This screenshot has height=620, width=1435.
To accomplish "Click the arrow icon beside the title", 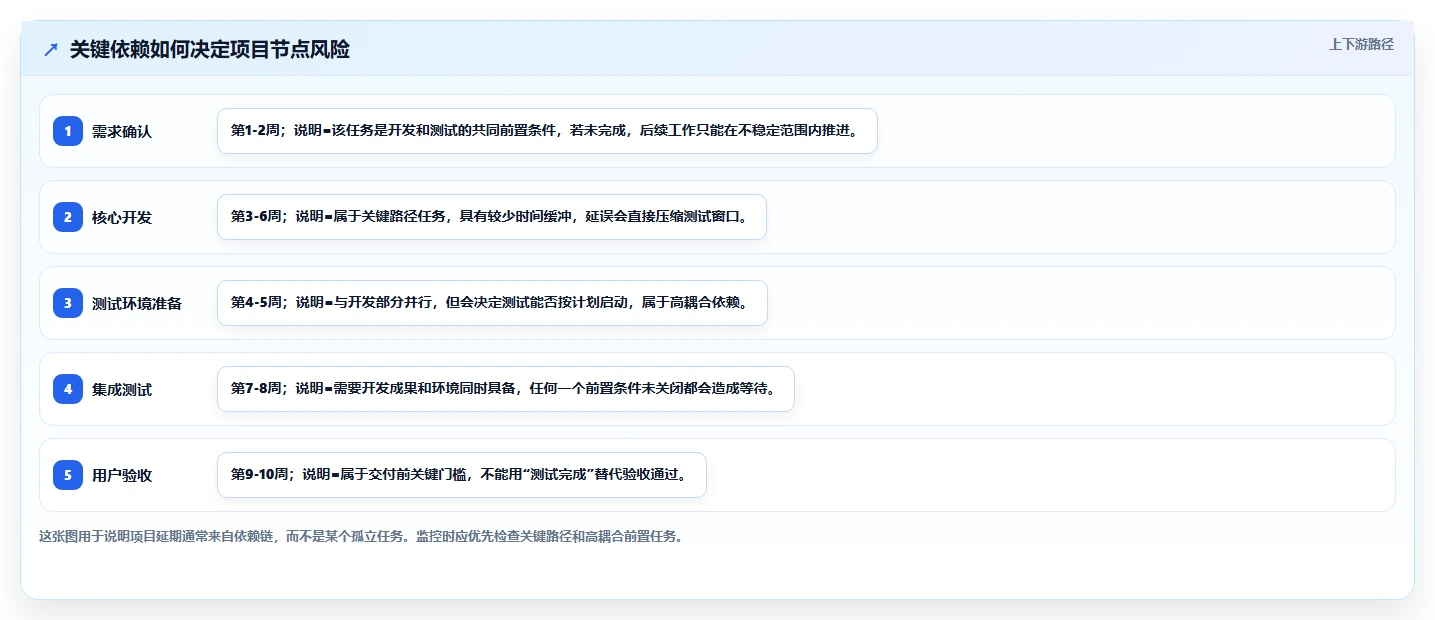I will [x=51, y=50].
